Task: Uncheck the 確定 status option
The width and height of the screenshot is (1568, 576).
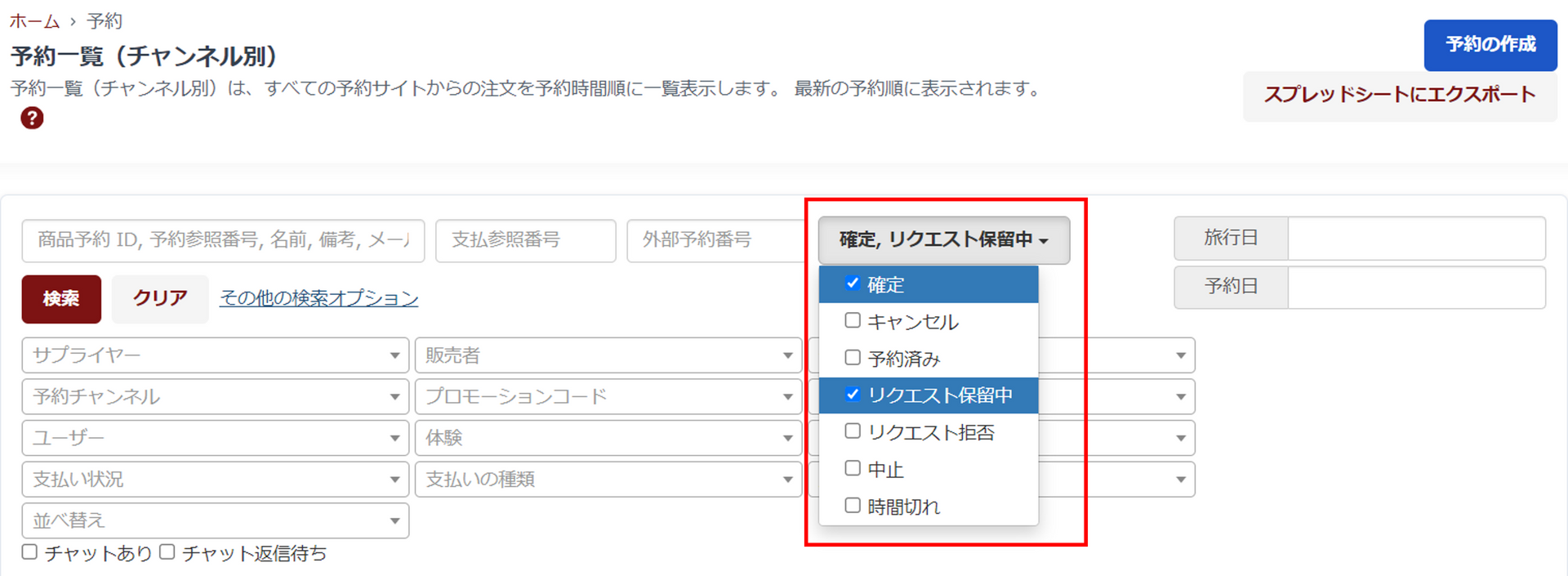Action: [x=853, y=284]
